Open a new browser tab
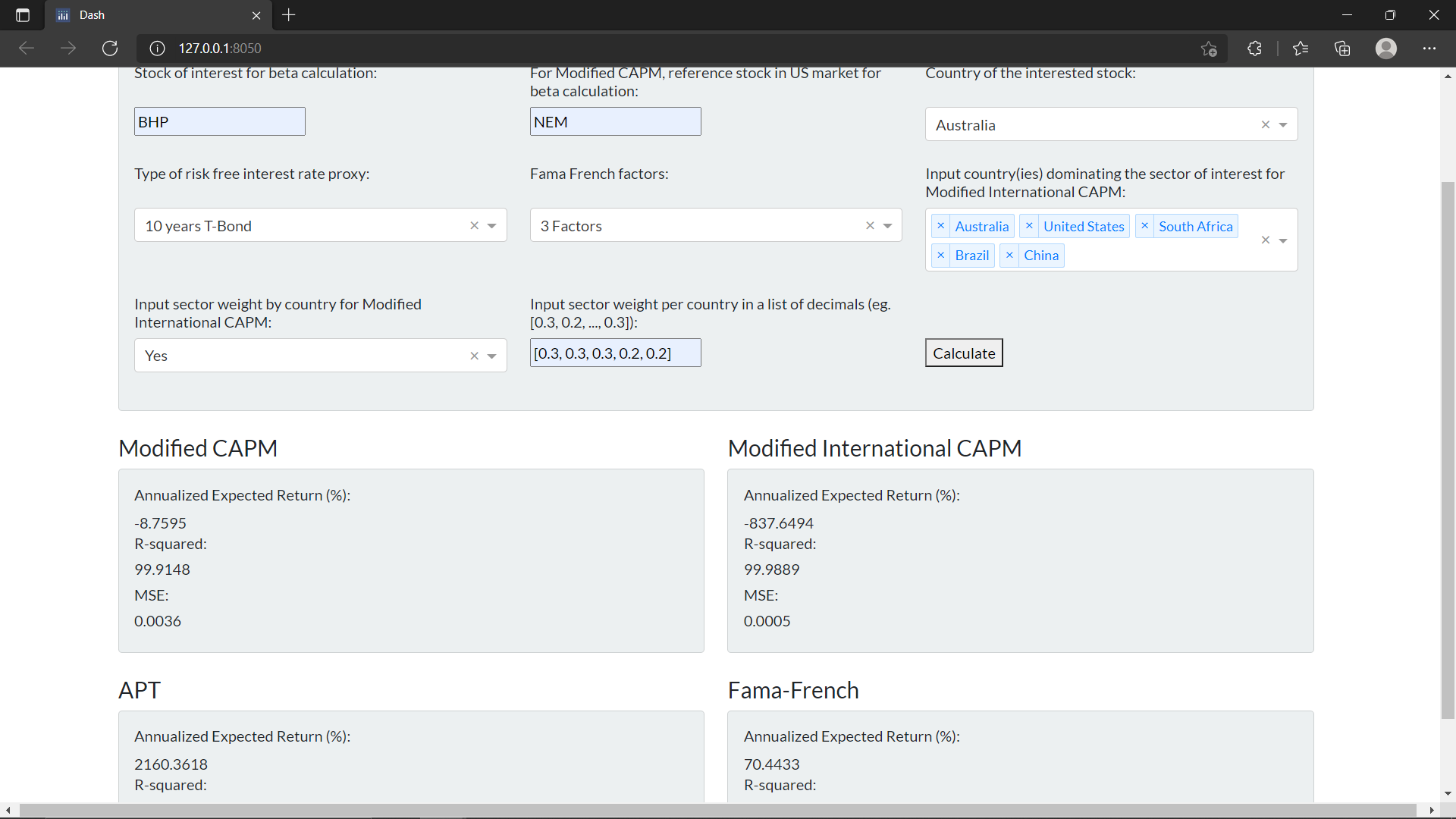1456x819 pixels. 289,15
